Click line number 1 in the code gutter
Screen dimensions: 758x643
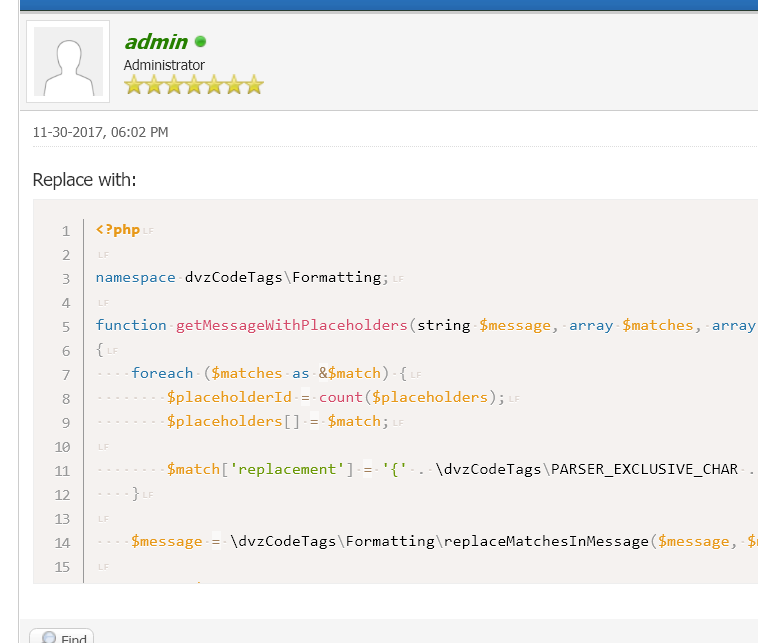coord(66,231)
